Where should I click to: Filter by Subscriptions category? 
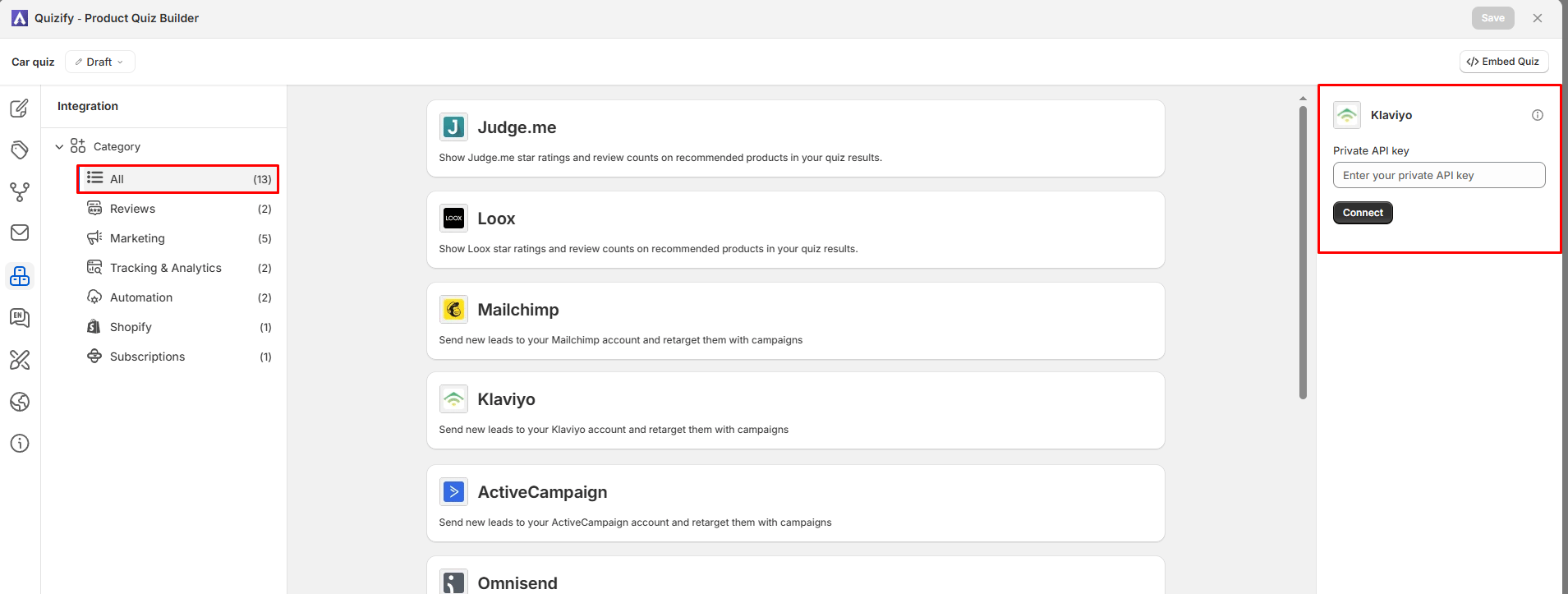pyautogui.click(x=178, y=357)
